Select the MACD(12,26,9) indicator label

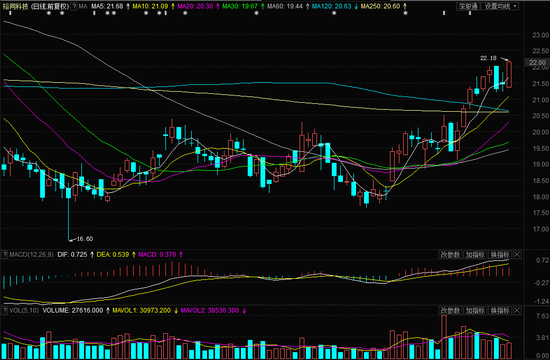click(x=31, y=255)
